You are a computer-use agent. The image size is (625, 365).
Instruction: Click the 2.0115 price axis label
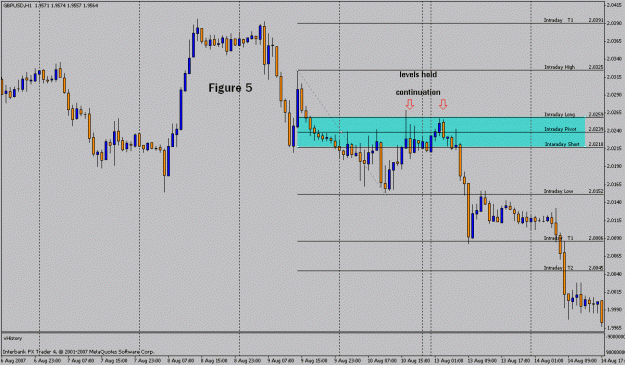614,220
